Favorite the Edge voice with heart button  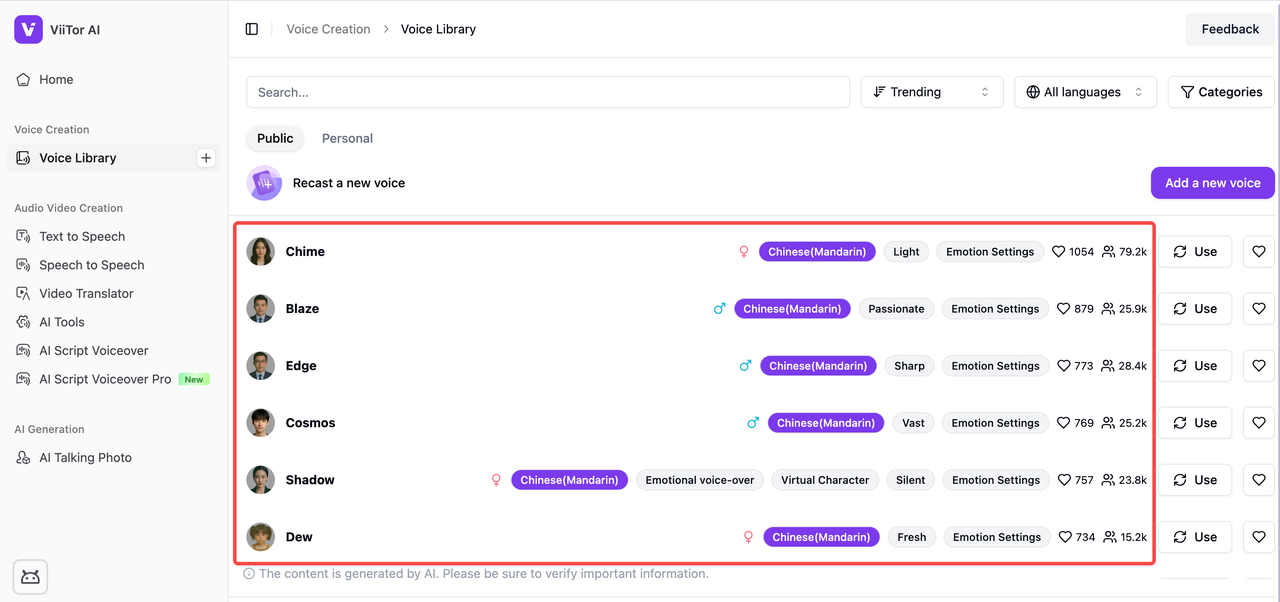click(1259, 366)
